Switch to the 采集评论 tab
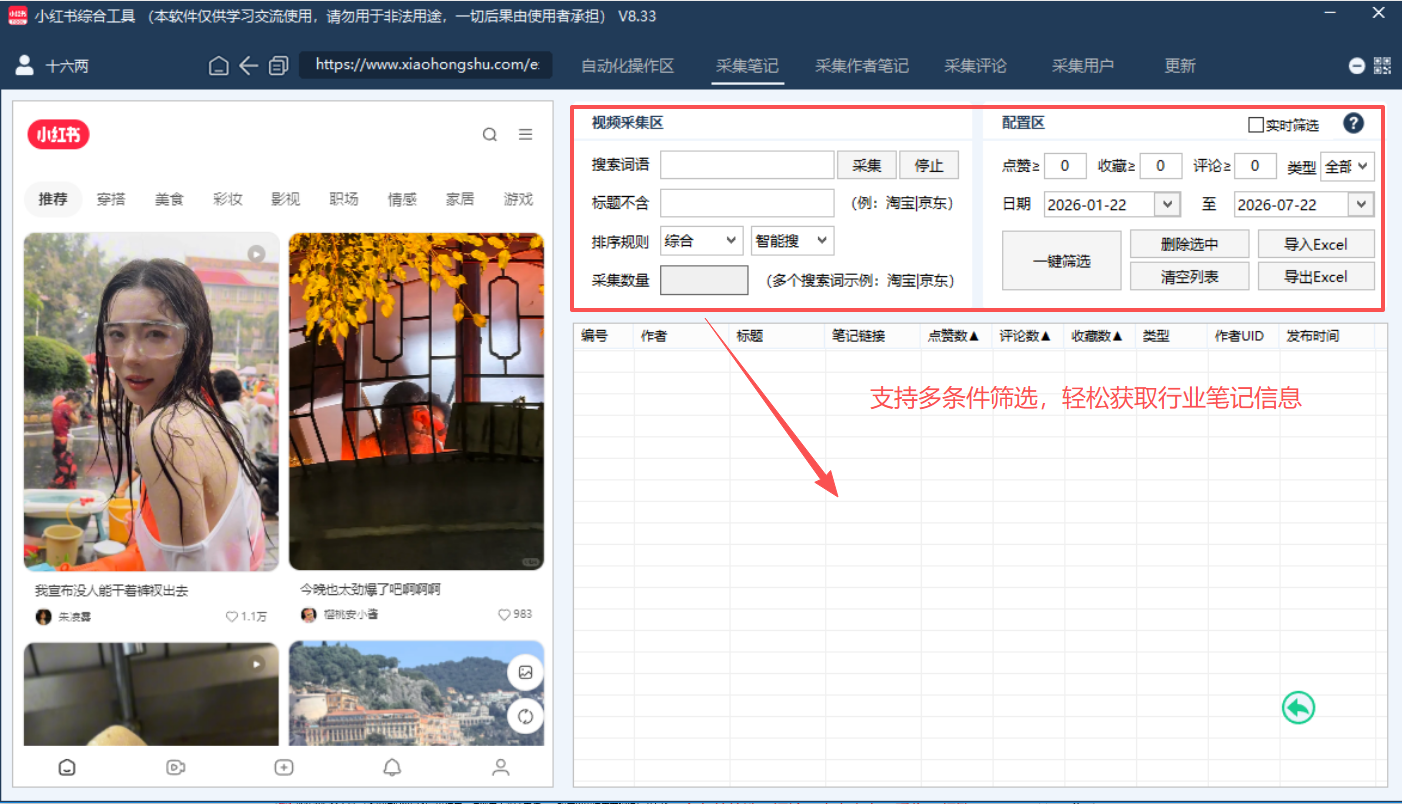This screenshot has width=1402, height=804. (976, 66)
